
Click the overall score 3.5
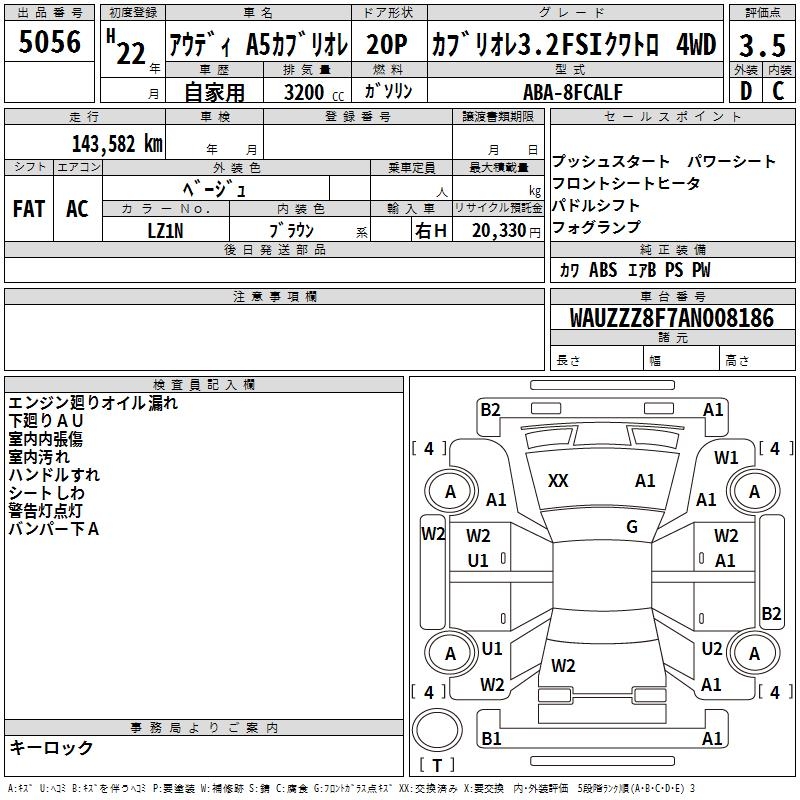(x=761, y=45)
